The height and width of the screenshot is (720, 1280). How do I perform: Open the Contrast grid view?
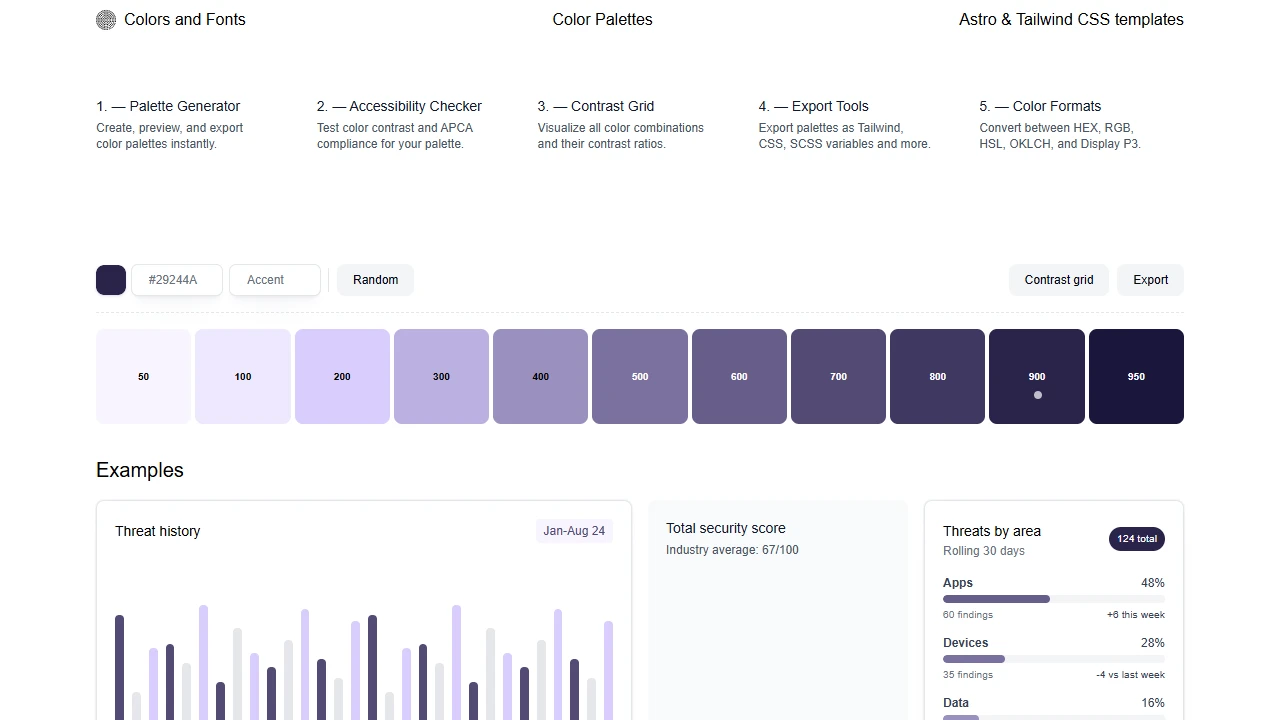tap(1058, 280)
